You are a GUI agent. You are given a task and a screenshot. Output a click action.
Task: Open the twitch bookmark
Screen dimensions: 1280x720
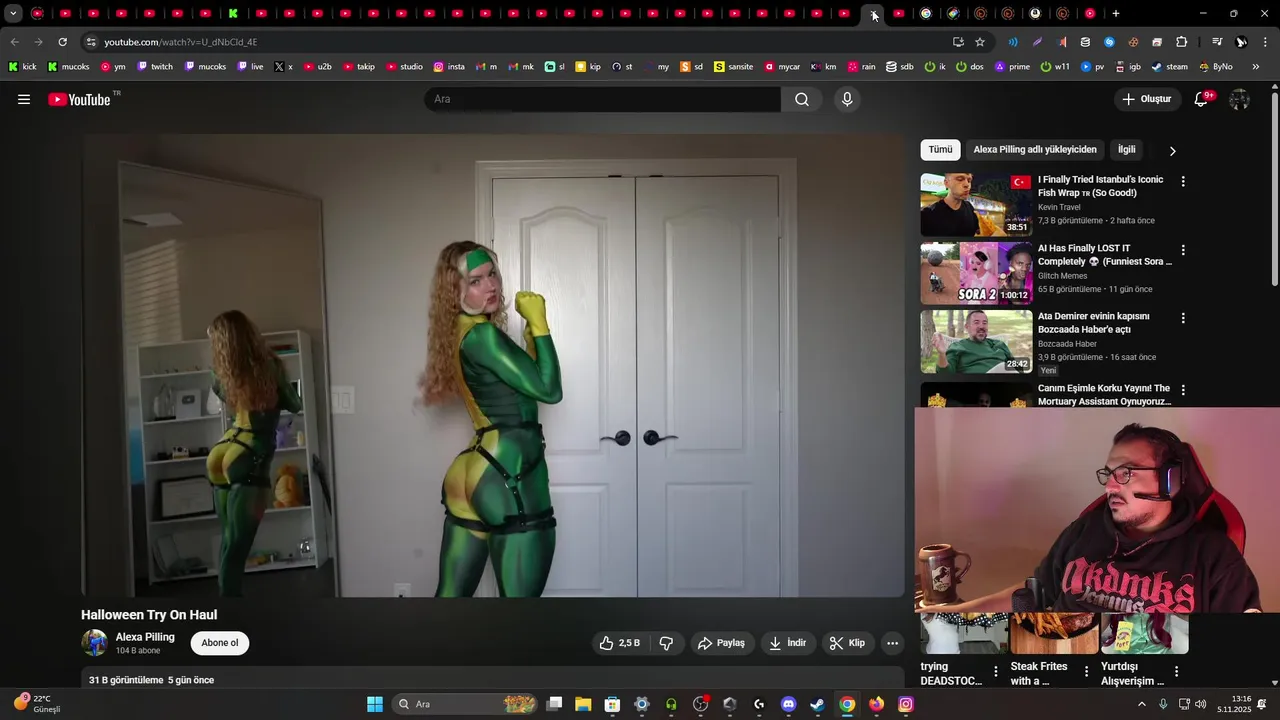(x=155, y=67)
